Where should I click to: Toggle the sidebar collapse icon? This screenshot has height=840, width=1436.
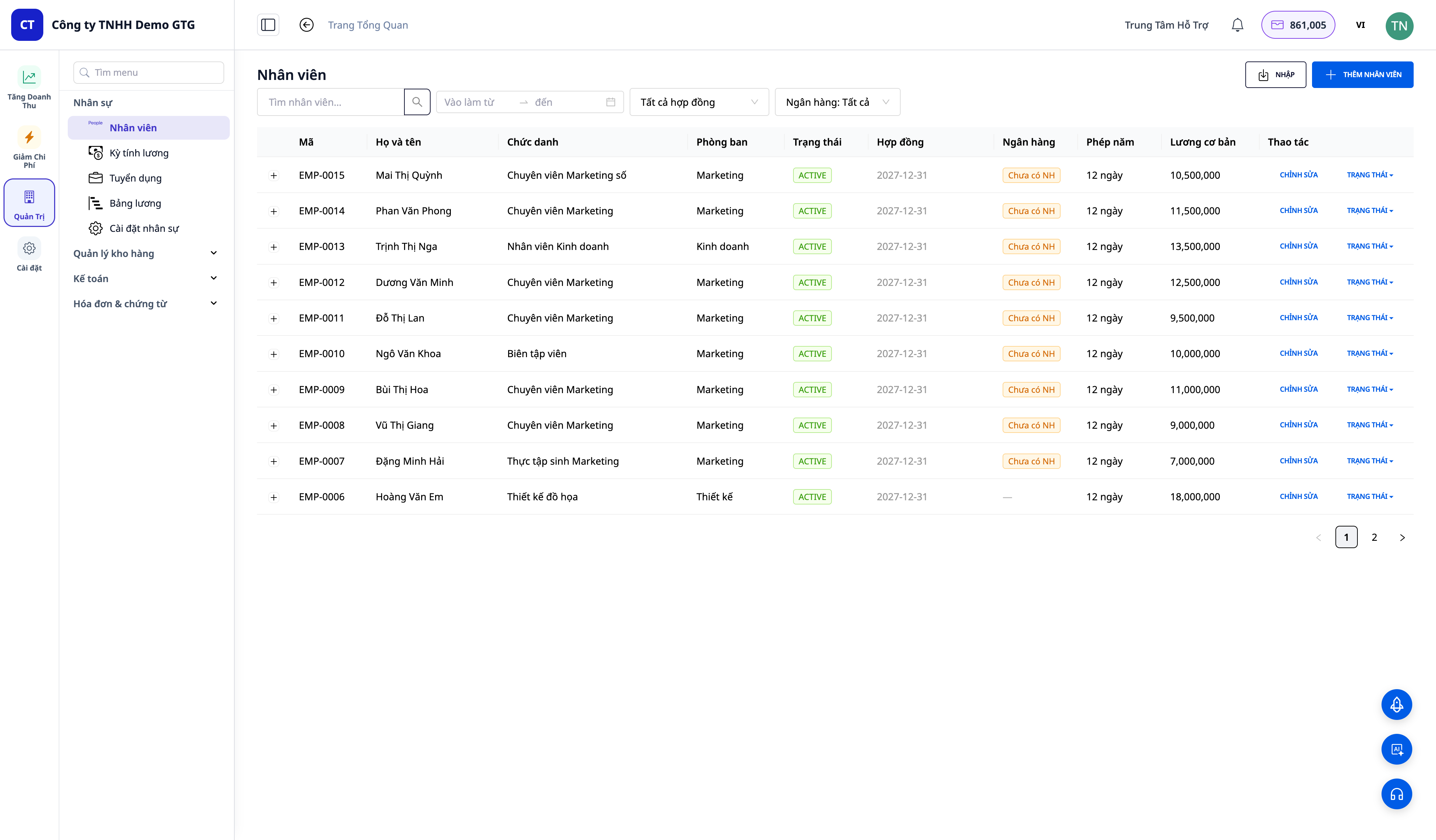point(268,24)
